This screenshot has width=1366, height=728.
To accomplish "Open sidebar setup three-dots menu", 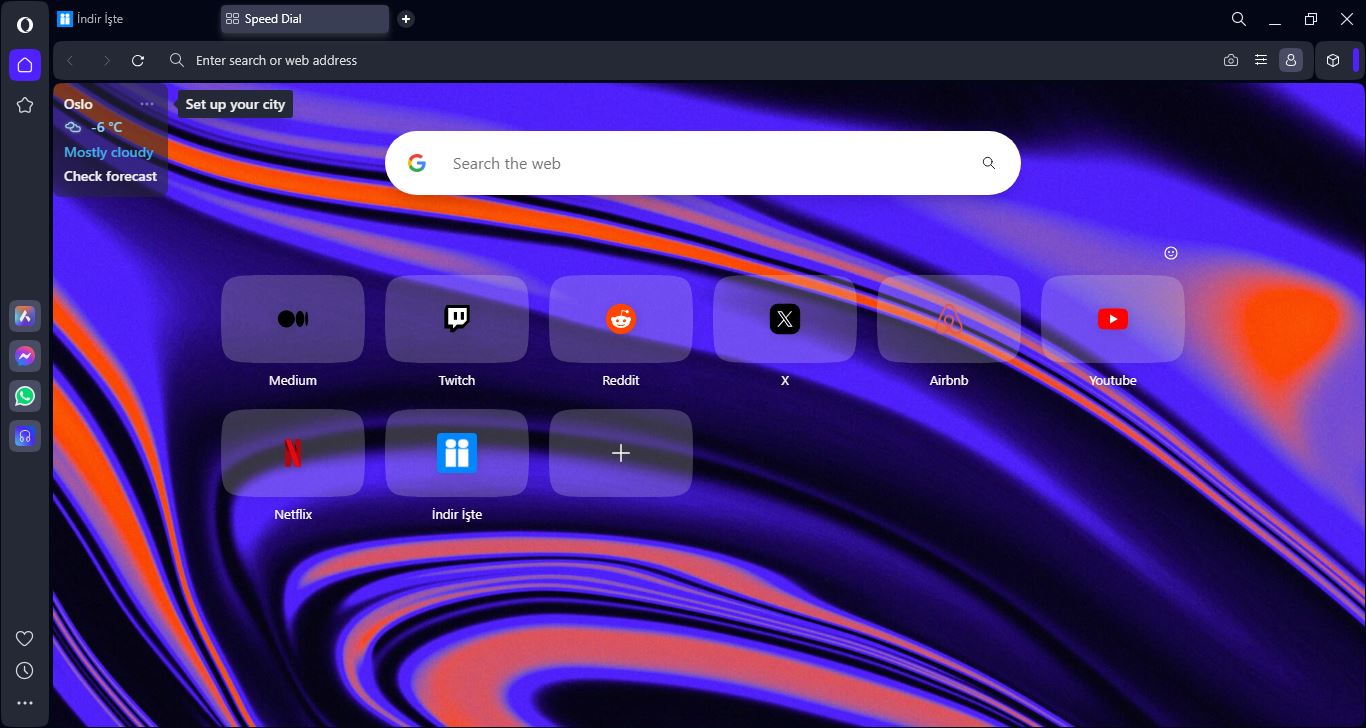I will pos(25,703).
